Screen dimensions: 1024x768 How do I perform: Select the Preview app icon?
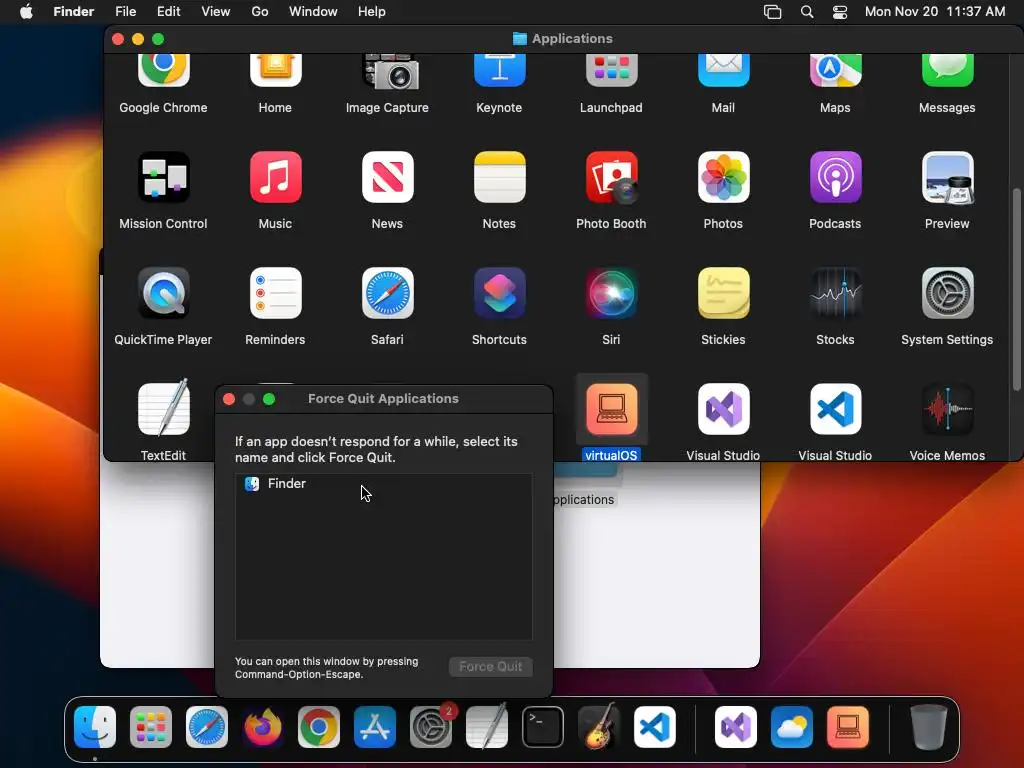tap(948, 177)
